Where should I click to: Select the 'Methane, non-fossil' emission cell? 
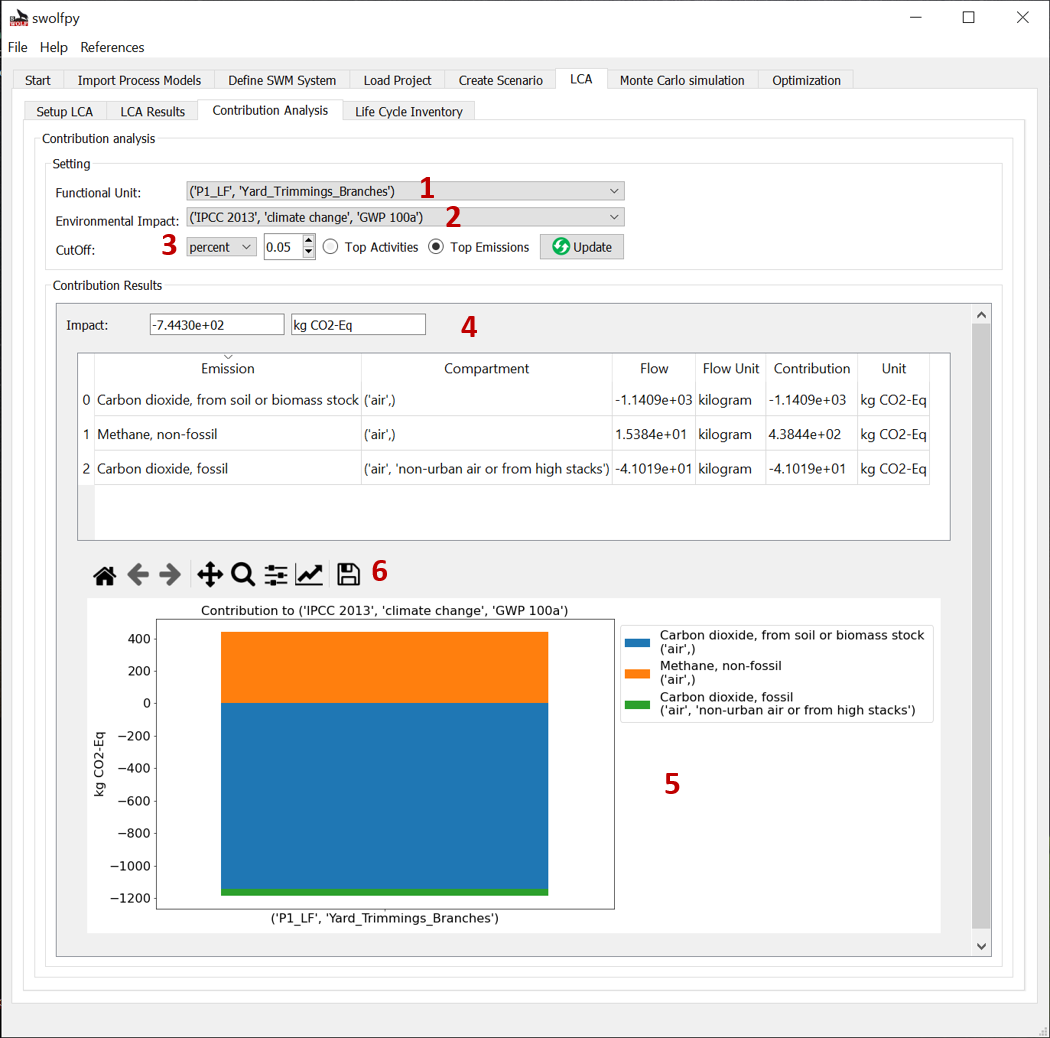click(x=228, y=434)
